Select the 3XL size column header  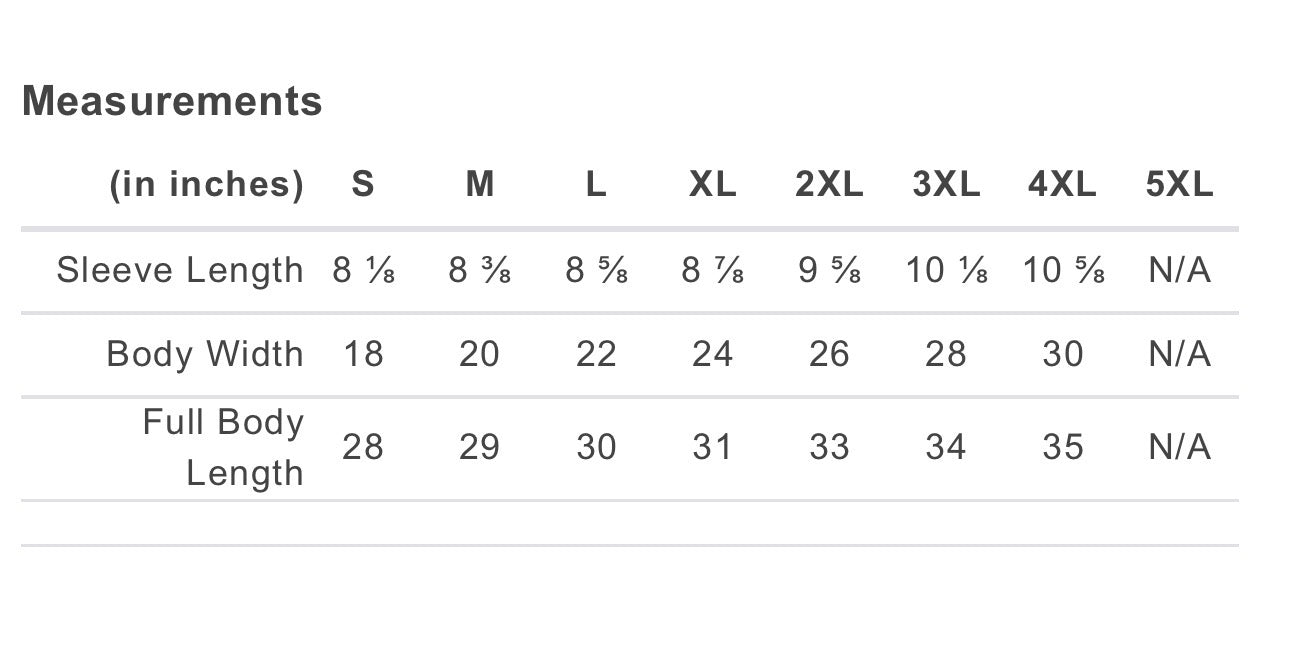(946, 184)
